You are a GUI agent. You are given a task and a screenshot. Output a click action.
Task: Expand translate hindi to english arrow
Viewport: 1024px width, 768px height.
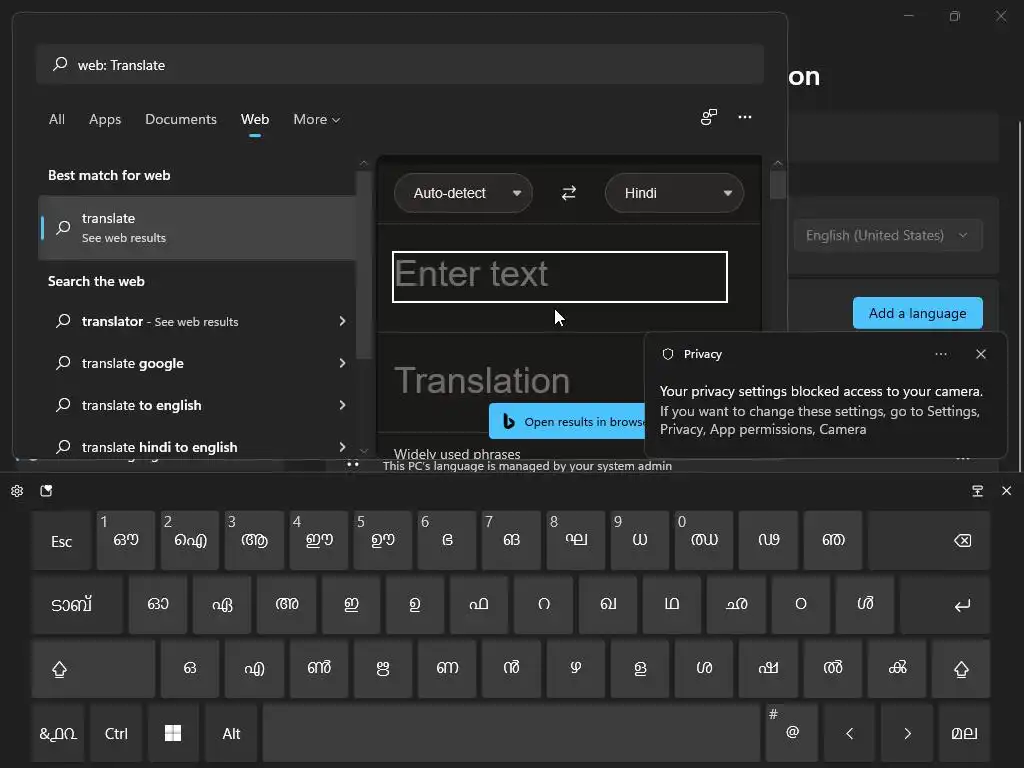342,447
